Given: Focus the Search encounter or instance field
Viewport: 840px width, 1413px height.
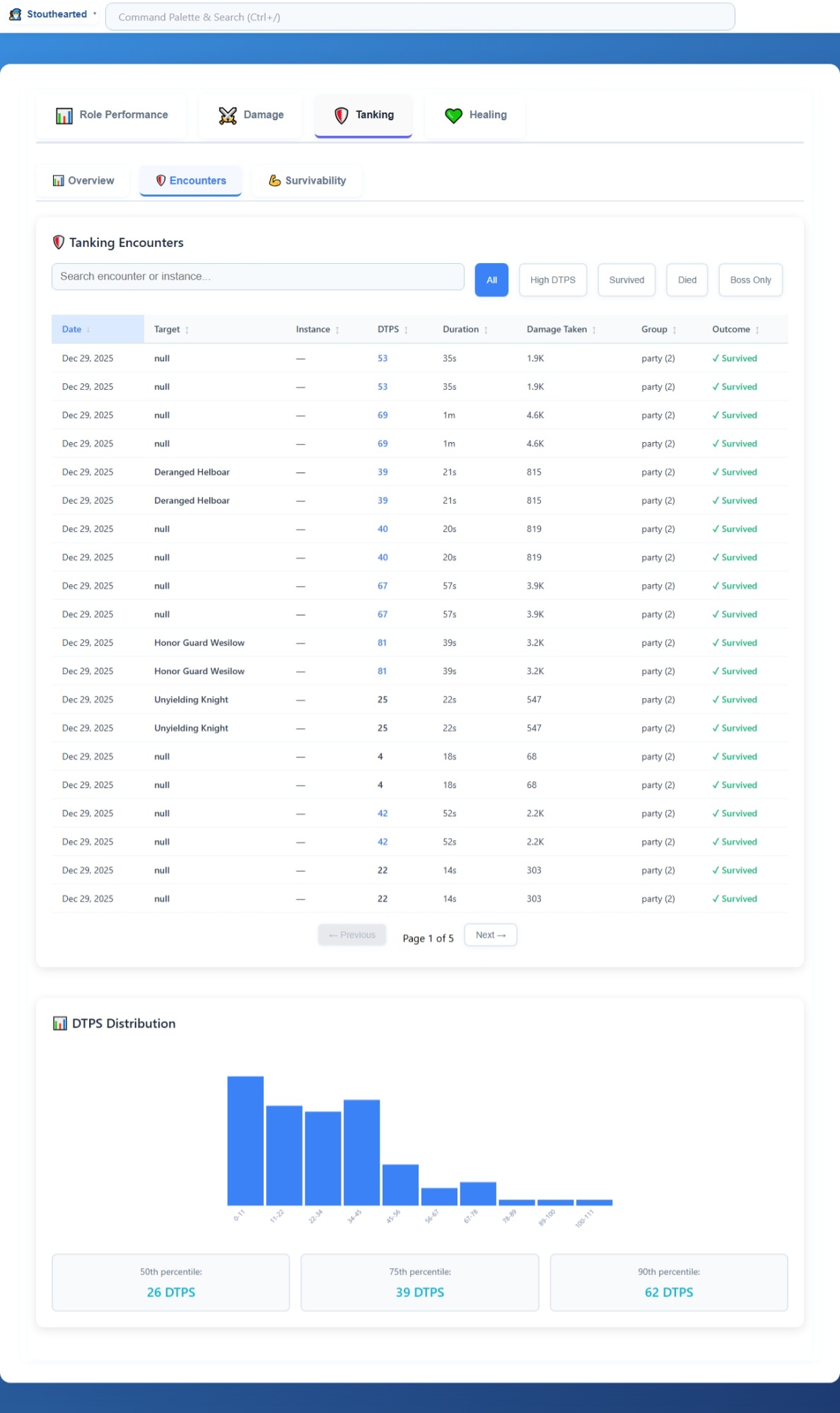Looking at the screenshot, I should click(x=257, y=277).
